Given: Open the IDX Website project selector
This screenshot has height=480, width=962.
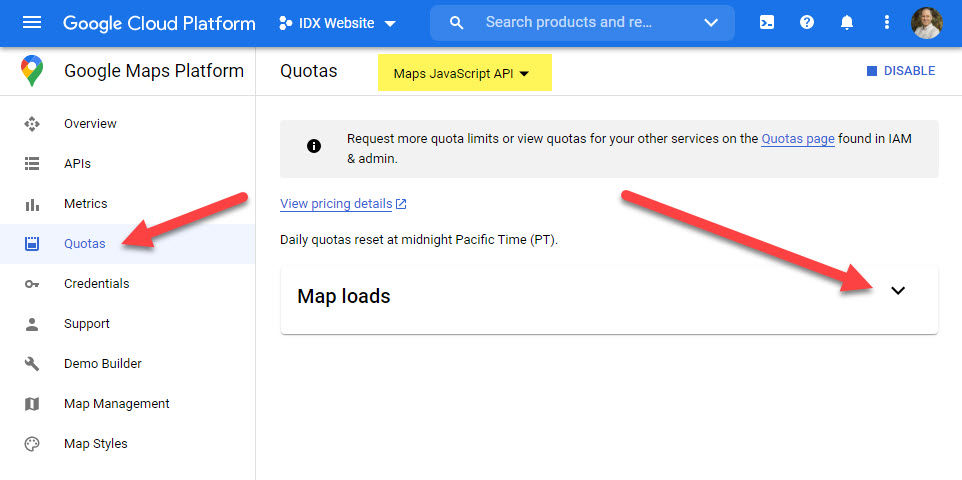Looking at the screenshot, I should coord(337,23).
